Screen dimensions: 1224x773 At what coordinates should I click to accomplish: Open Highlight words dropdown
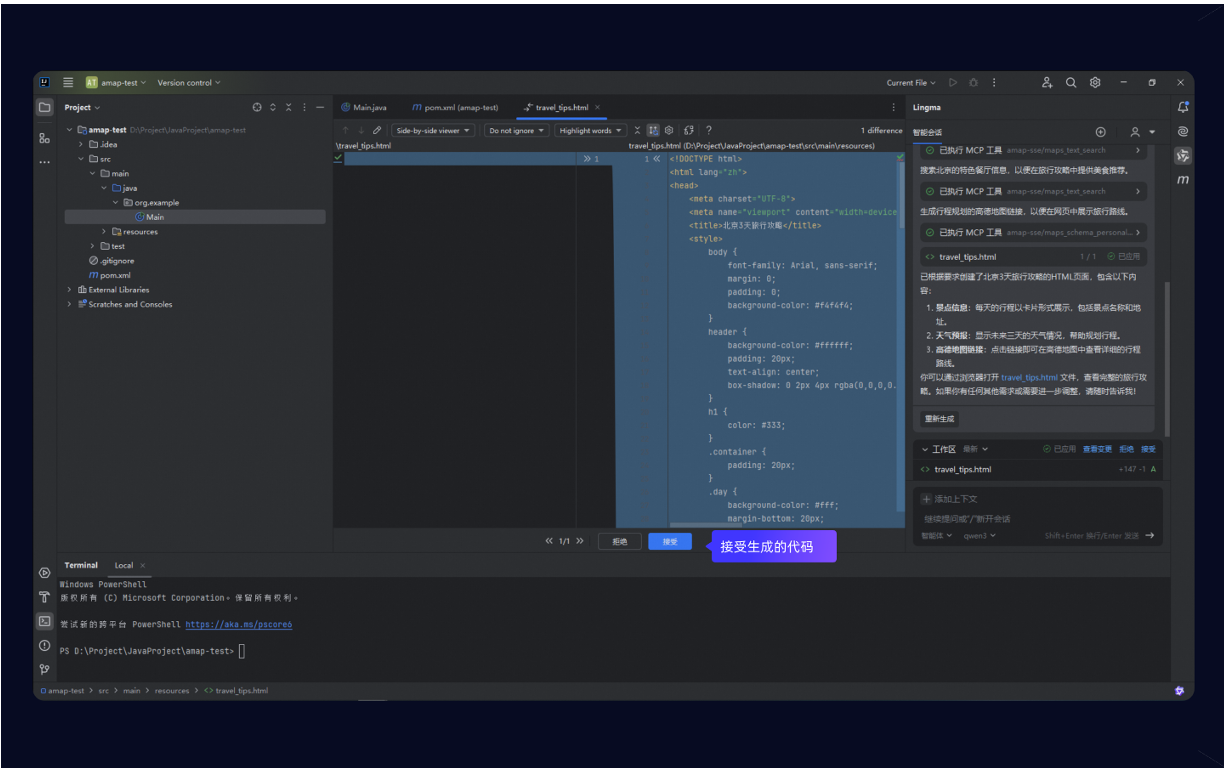point(590,130)
